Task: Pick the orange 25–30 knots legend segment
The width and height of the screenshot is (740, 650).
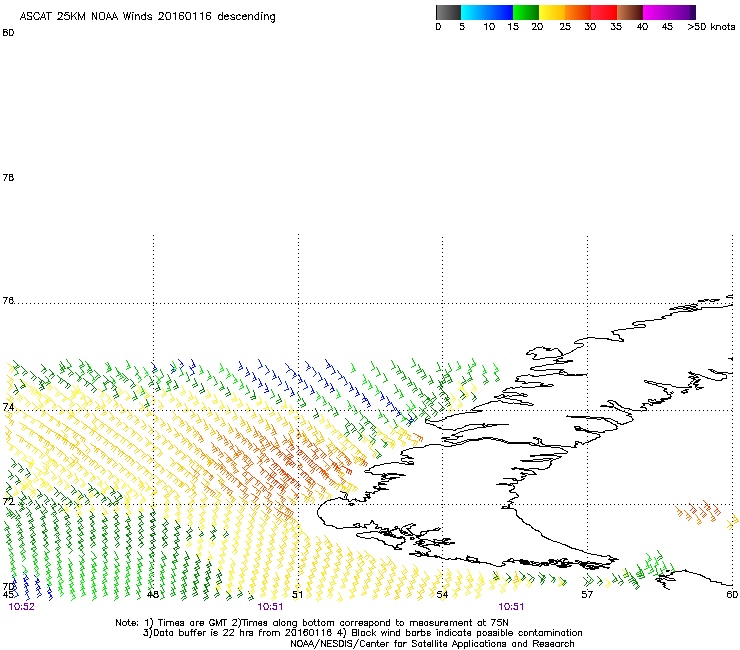Action: 578,12
